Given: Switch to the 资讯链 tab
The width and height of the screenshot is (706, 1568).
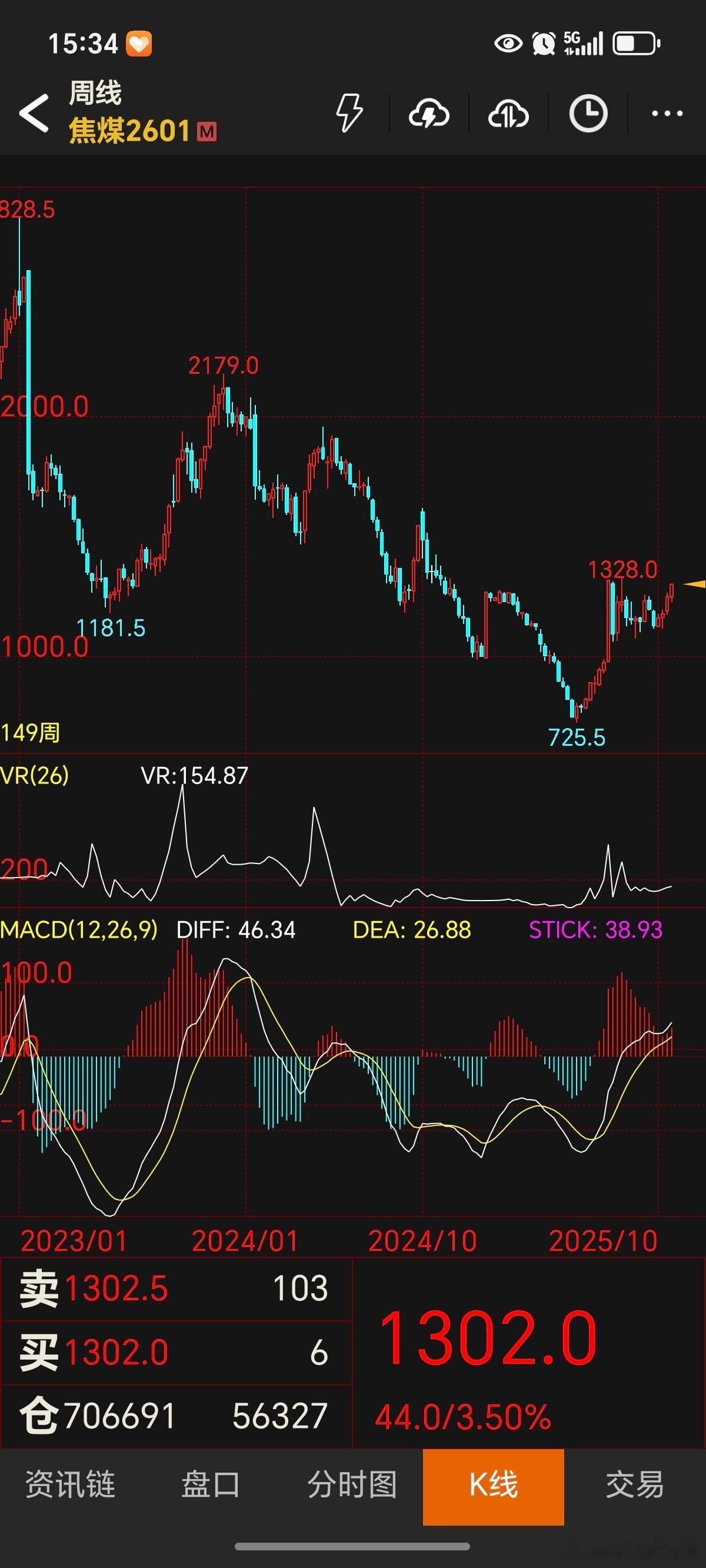Looking at the screenshot, I should (x=70, y=1484).
